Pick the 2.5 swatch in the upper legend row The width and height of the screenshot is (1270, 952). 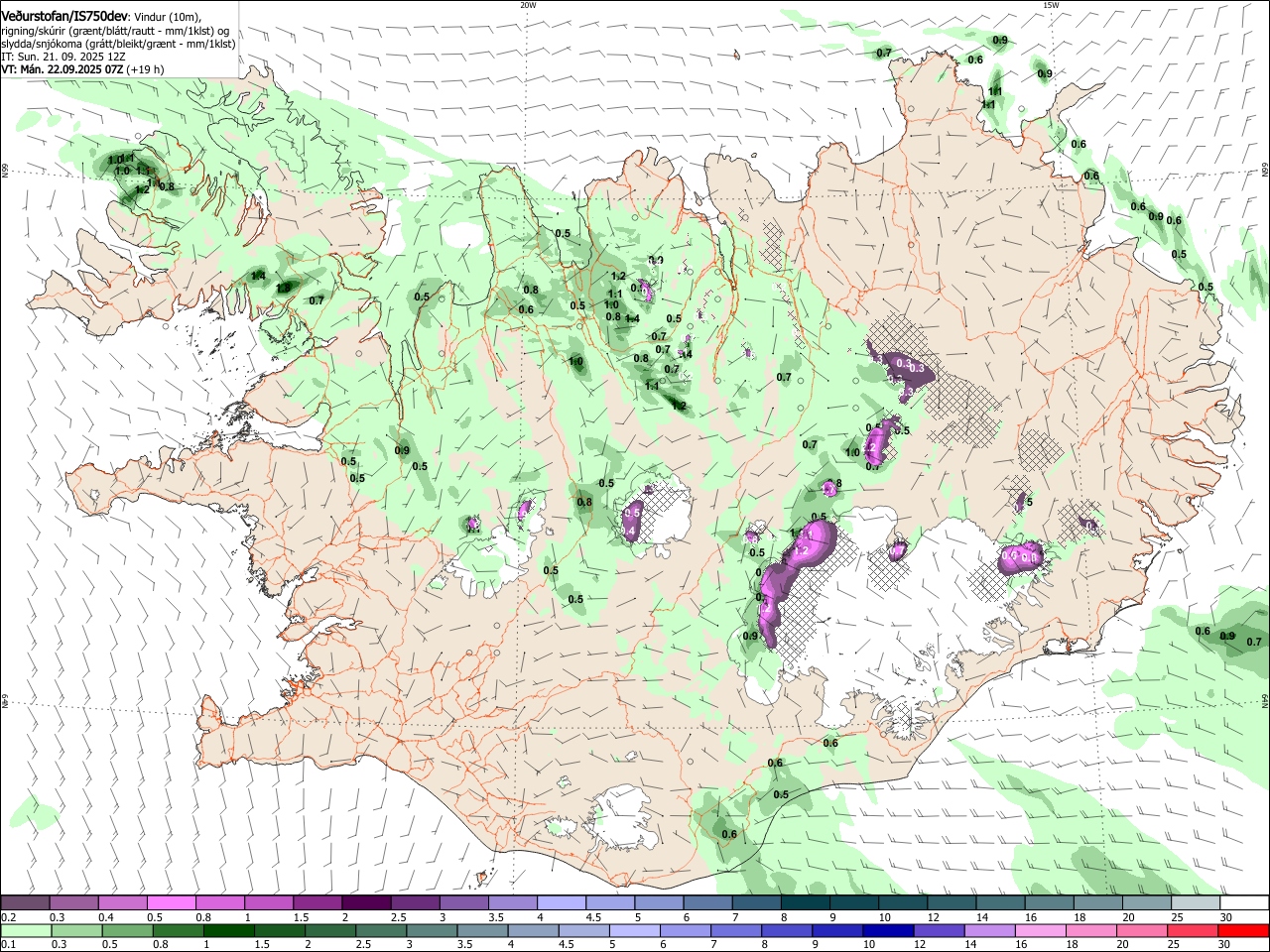(415, 903)
